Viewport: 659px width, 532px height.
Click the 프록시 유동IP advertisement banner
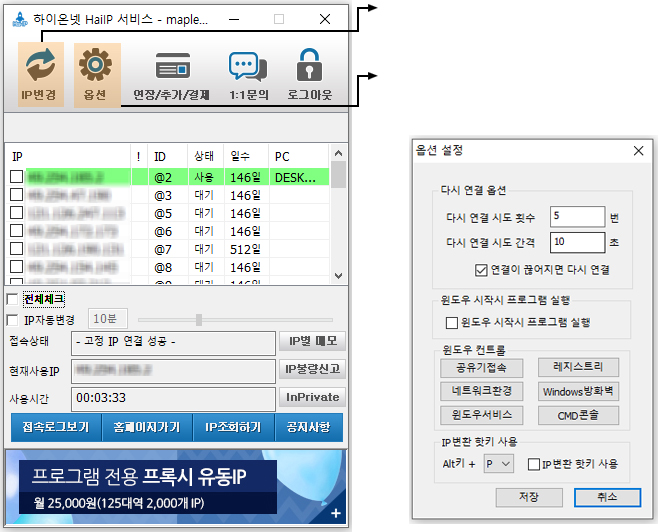[176, 487]
